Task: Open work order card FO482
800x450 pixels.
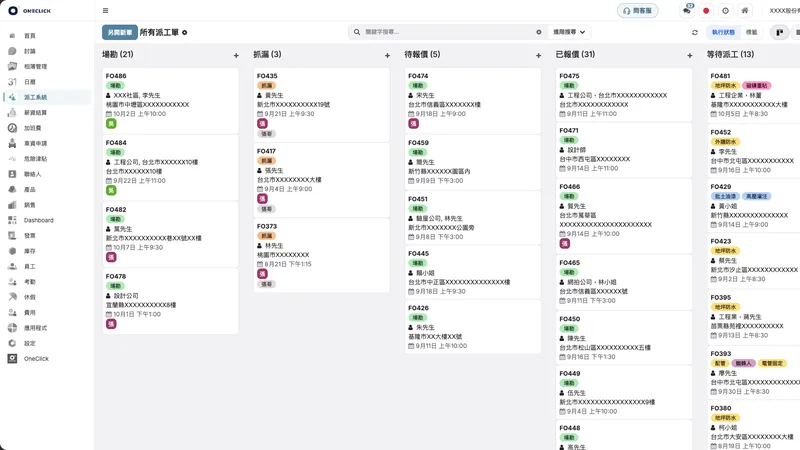Action: (170, 234)
